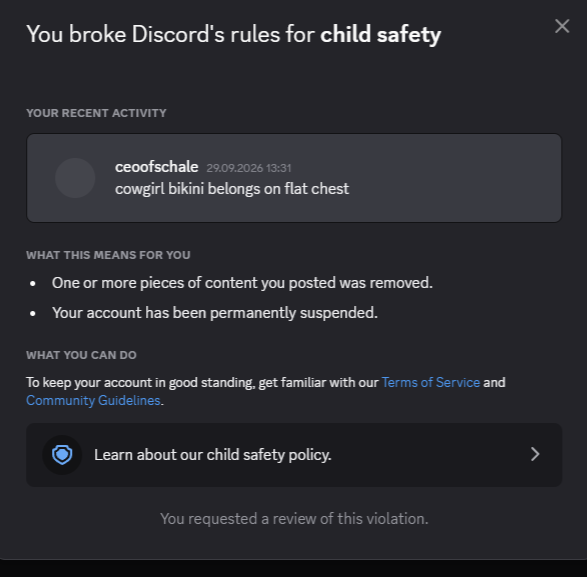The height and width of the screenshot is (577, 587).
Task: Select the 'content you posted was removed' bullet
Action: tap(242, 283)
